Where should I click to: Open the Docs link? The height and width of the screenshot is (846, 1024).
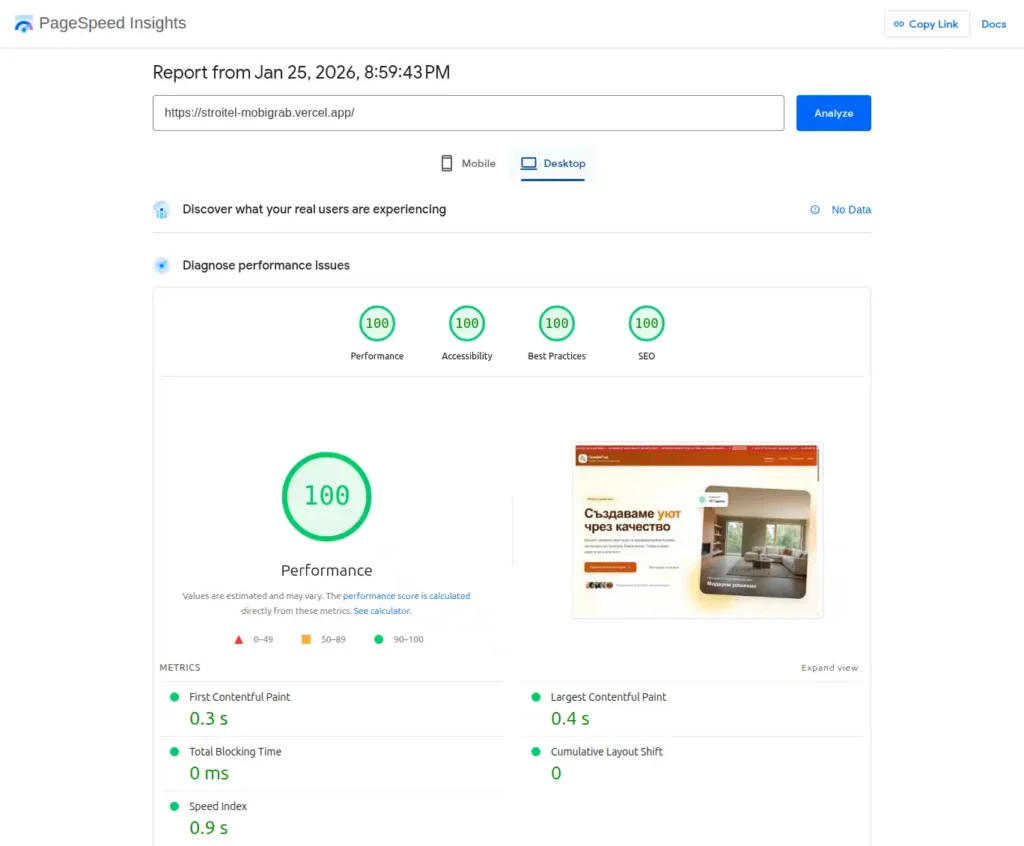994,23
